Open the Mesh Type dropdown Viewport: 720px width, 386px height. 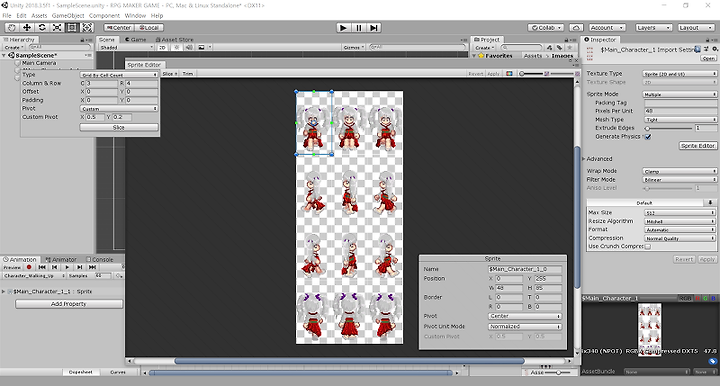click(x=680, y=120)
